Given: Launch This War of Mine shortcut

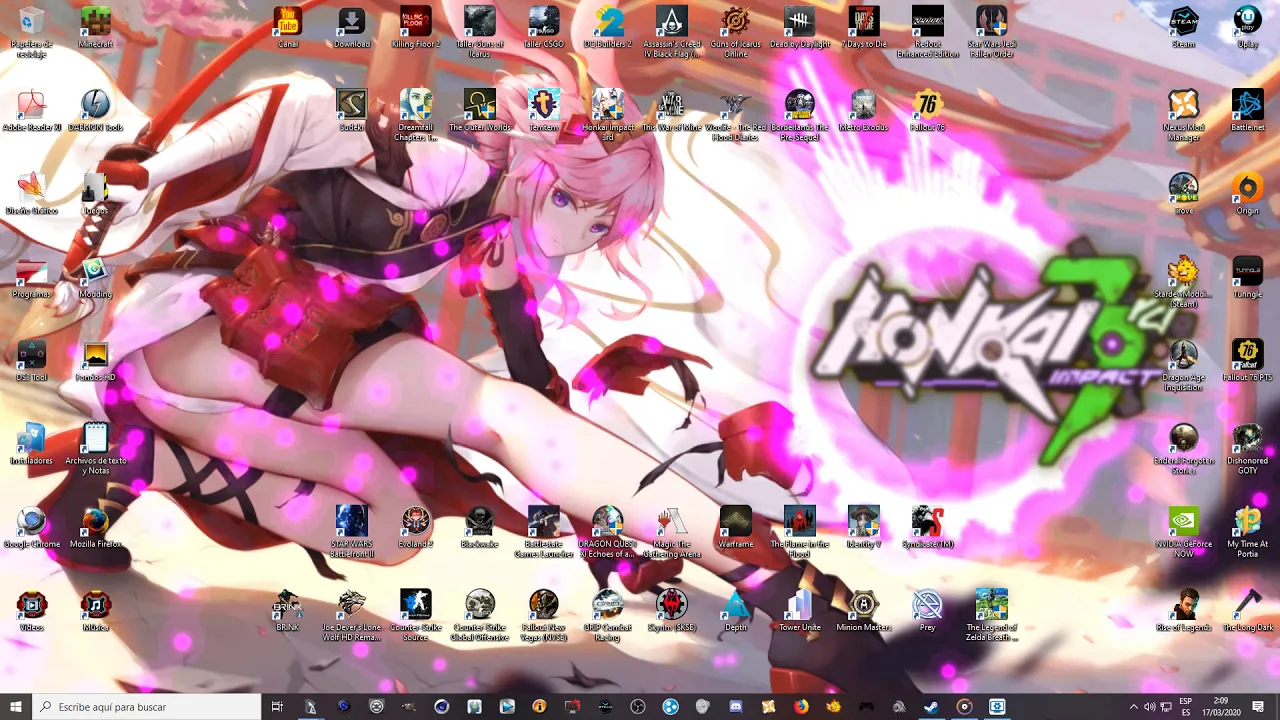Looking at the screenshot, I should (672, 110).
